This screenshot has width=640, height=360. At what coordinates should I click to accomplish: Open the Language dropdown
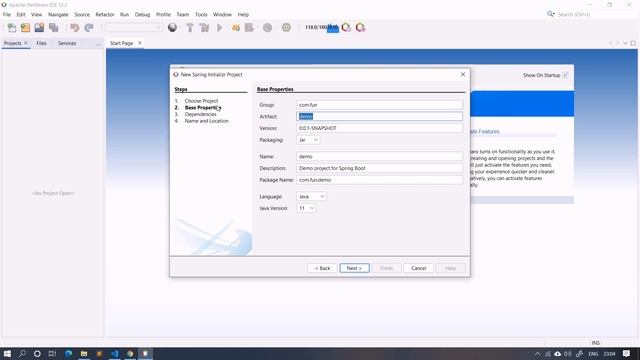(311, 196)
